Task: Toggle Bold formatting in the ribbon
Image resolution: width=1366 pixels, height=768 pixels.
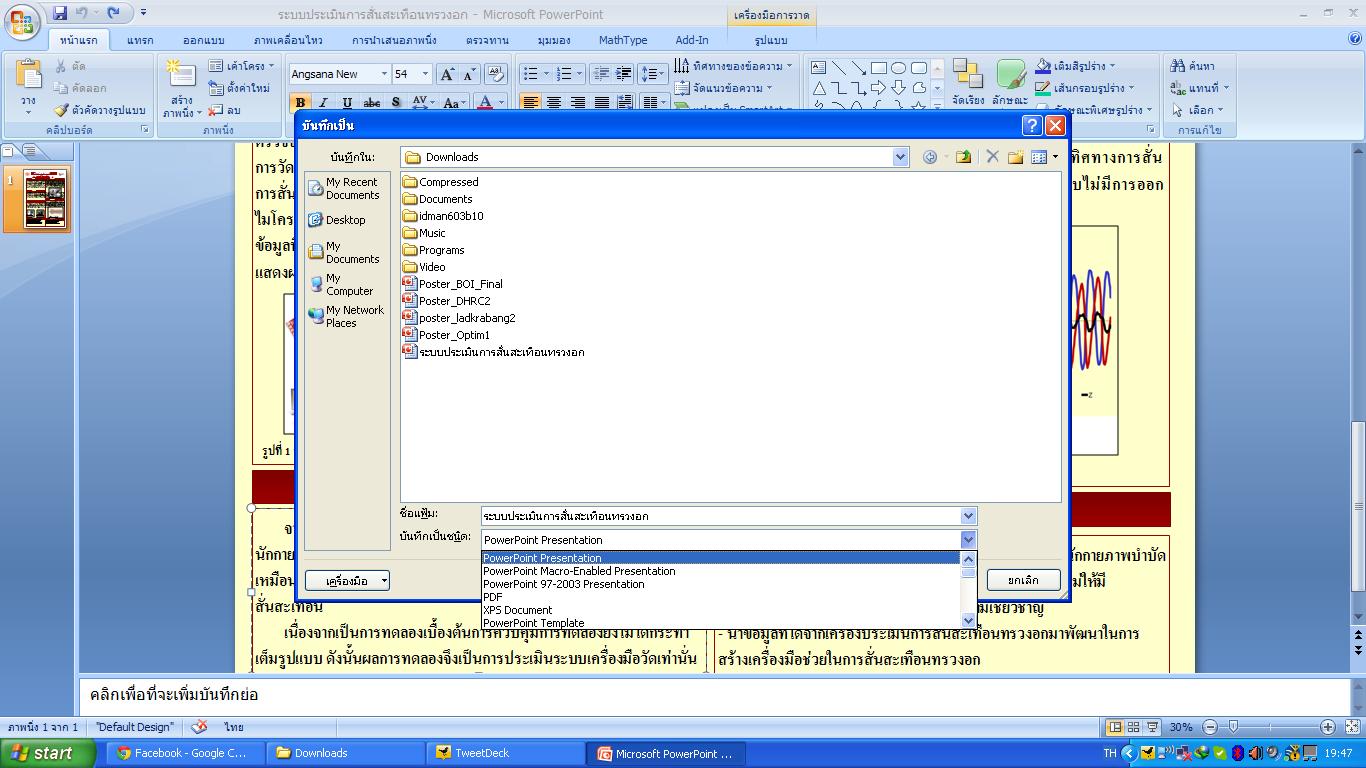Action: pos(299,103)
